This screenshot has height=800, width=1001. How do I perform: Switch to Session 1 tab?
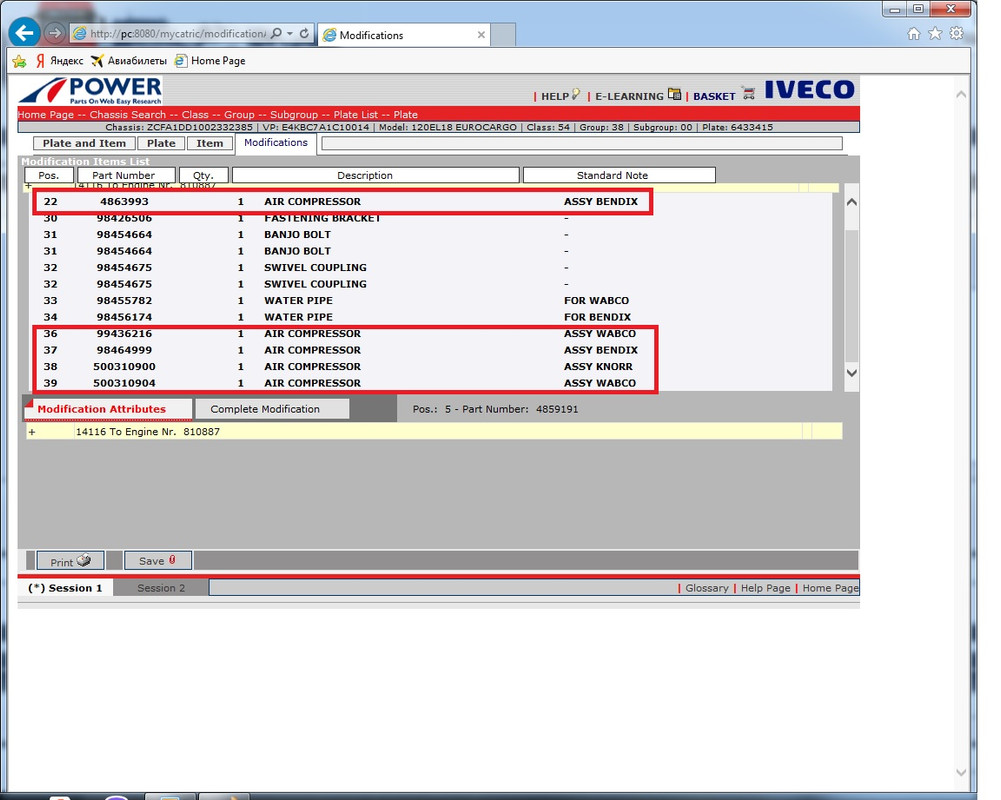pos(65,588)
